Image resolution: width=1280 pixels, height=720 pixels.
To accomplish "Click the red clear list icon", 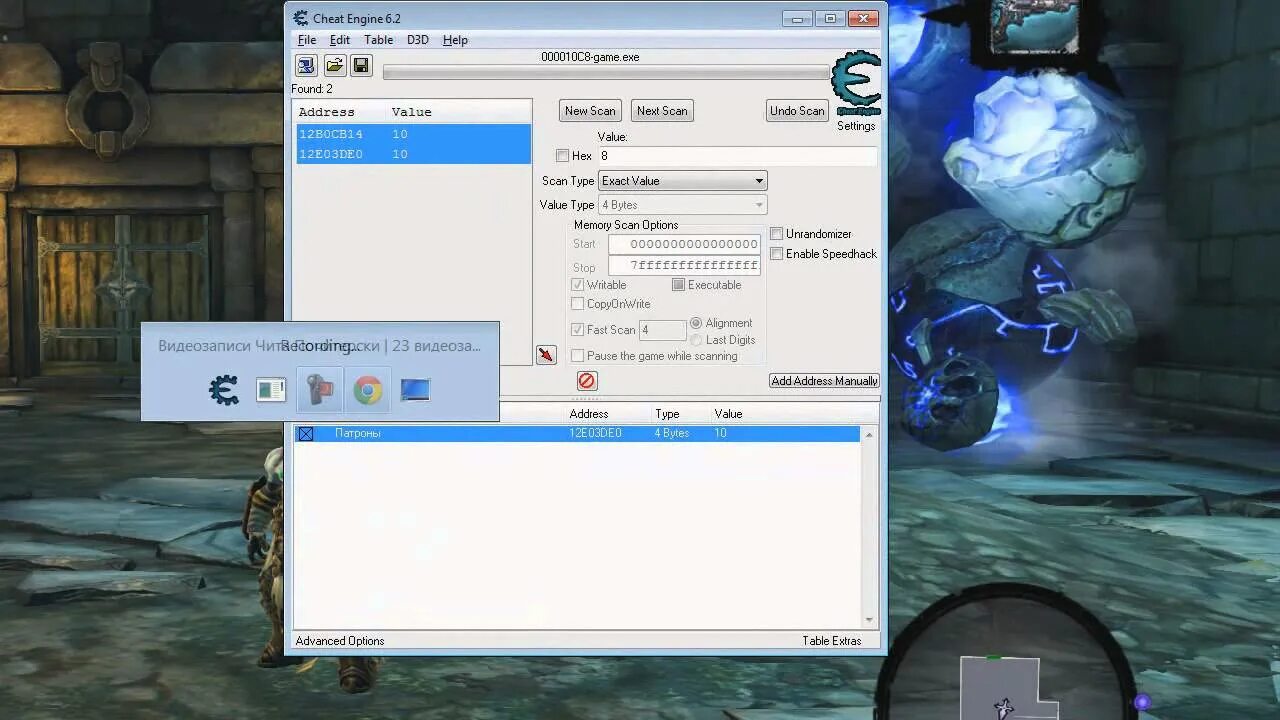I will [x=587, y=381].
